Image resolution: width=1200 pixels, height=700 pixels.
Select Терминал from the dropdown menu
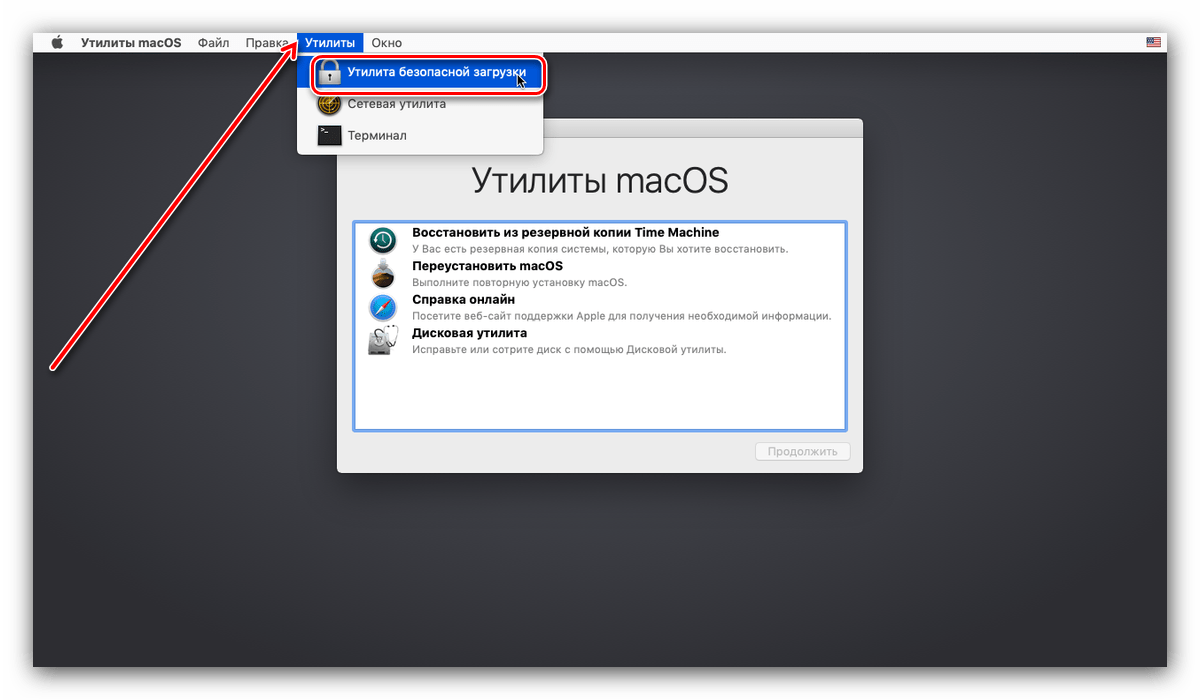tap(377, 135)
